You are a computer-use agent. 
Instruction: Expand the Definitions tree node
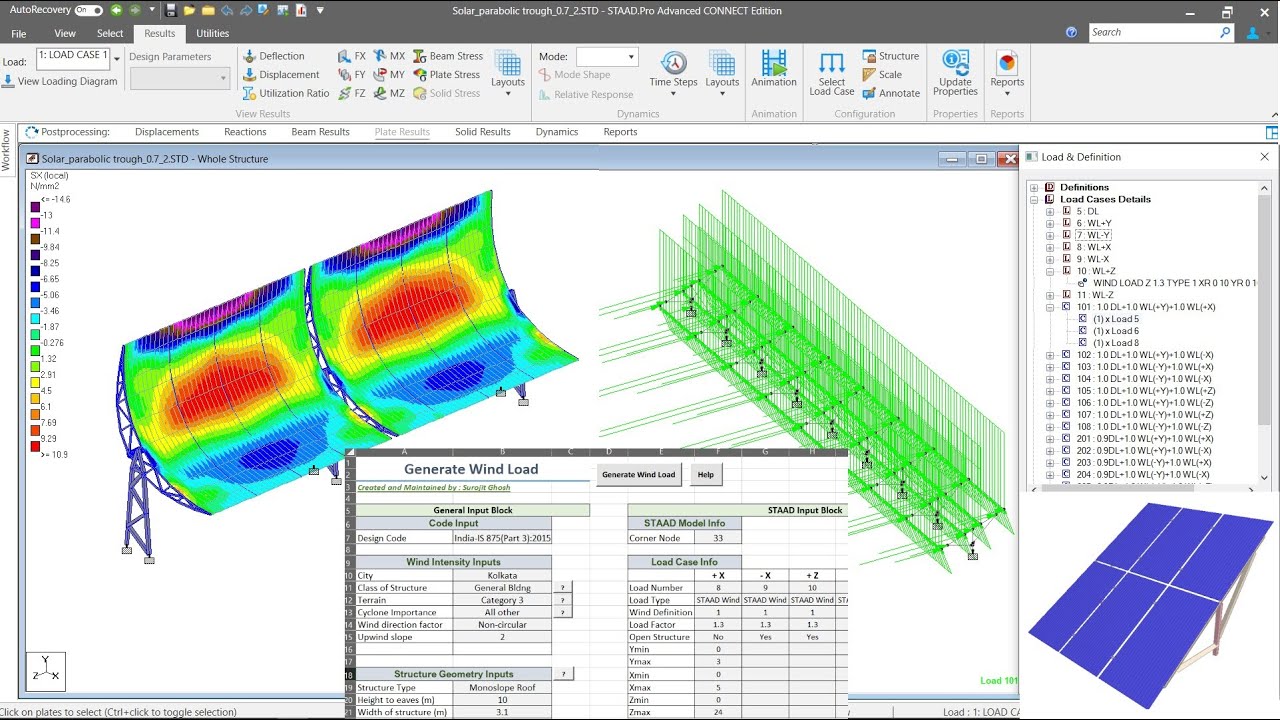coord(1034,187)
